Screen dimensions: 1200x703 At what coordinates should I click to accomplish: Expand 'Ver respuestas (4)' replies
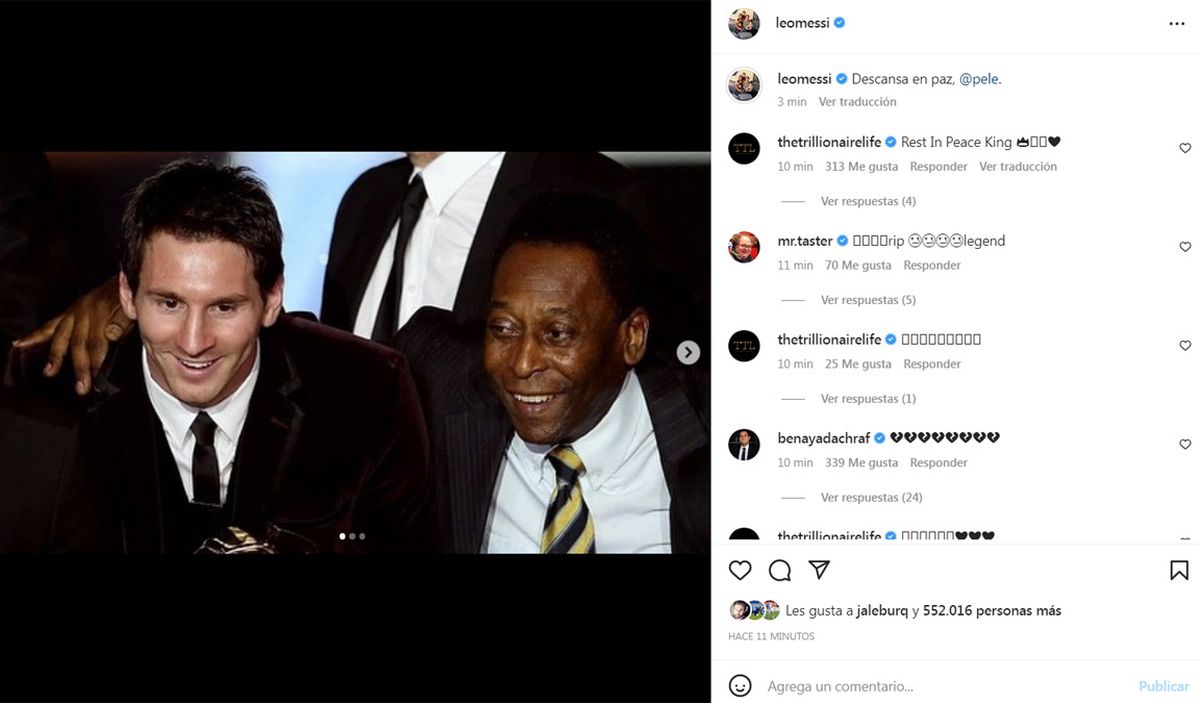click(867, 201)
